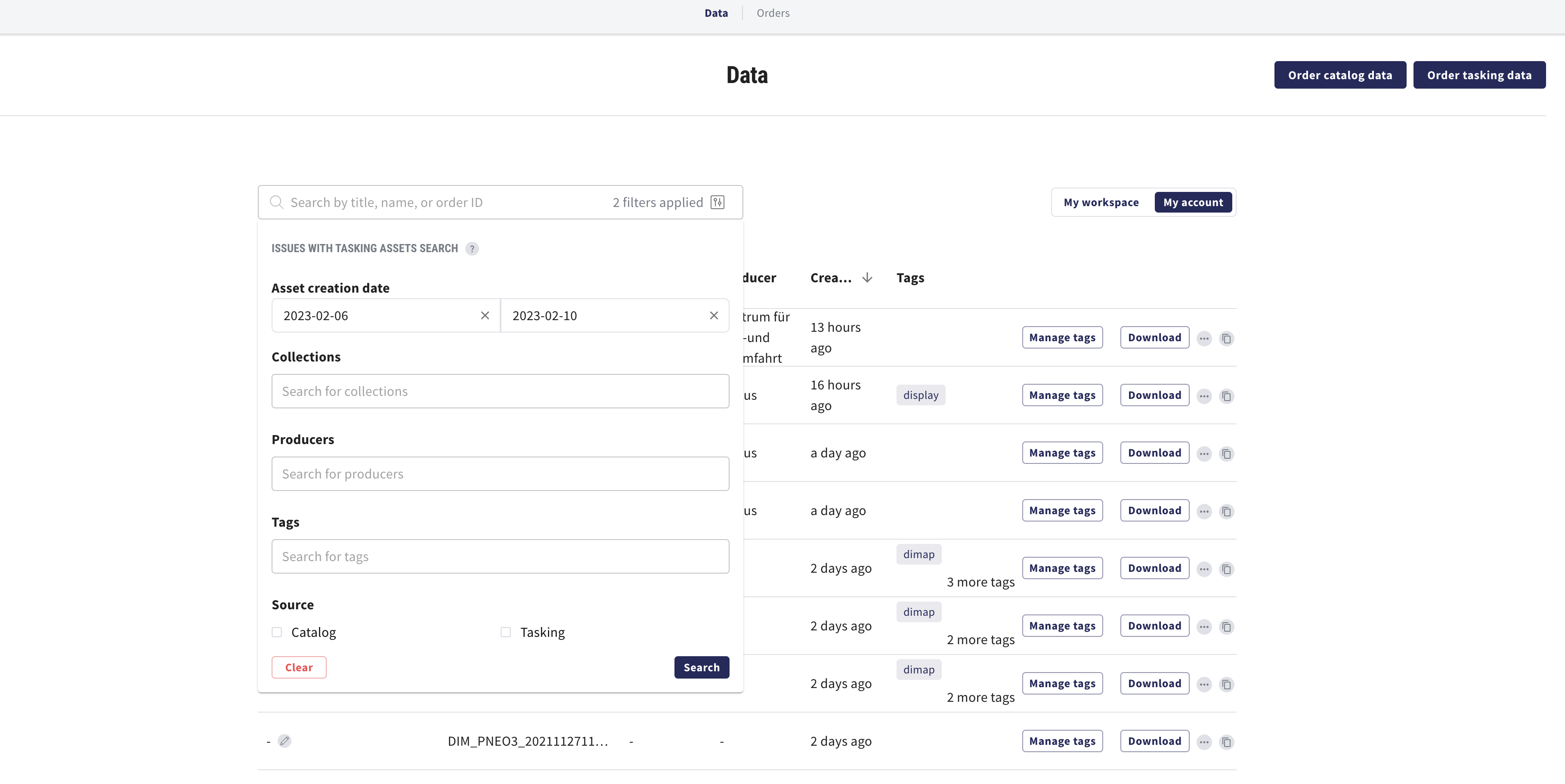
Task: Open the Search for tags dropdown
Action: pyautogui.click(x=500, y=556)
